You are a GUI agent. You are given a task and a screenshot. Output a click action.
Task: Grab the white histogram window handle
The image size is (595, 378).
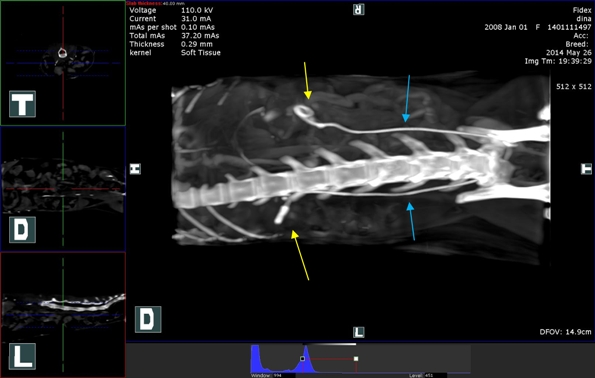click(x=356, y=359)
